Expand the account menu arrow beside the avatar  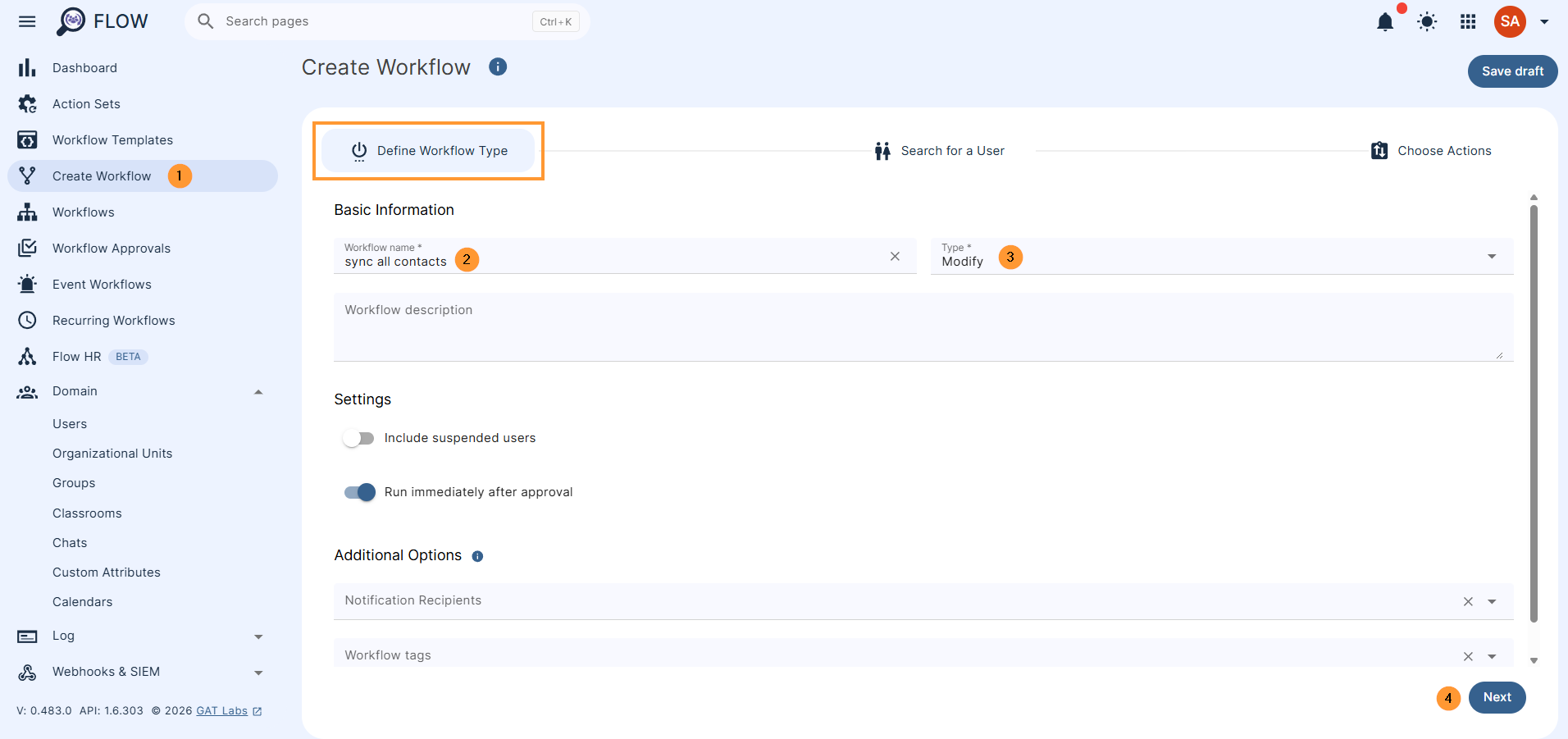tap(1544, 22)
